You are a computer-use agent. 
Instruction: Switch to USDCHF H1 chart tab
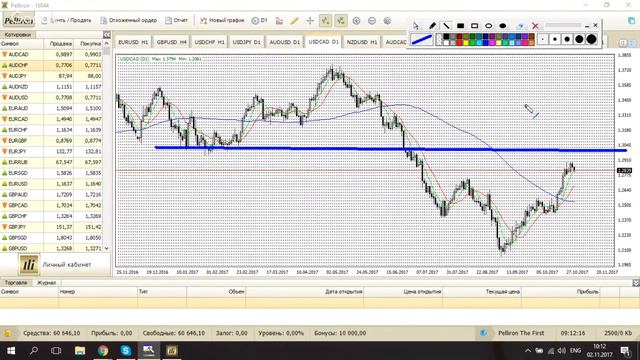tap(209, 42)
